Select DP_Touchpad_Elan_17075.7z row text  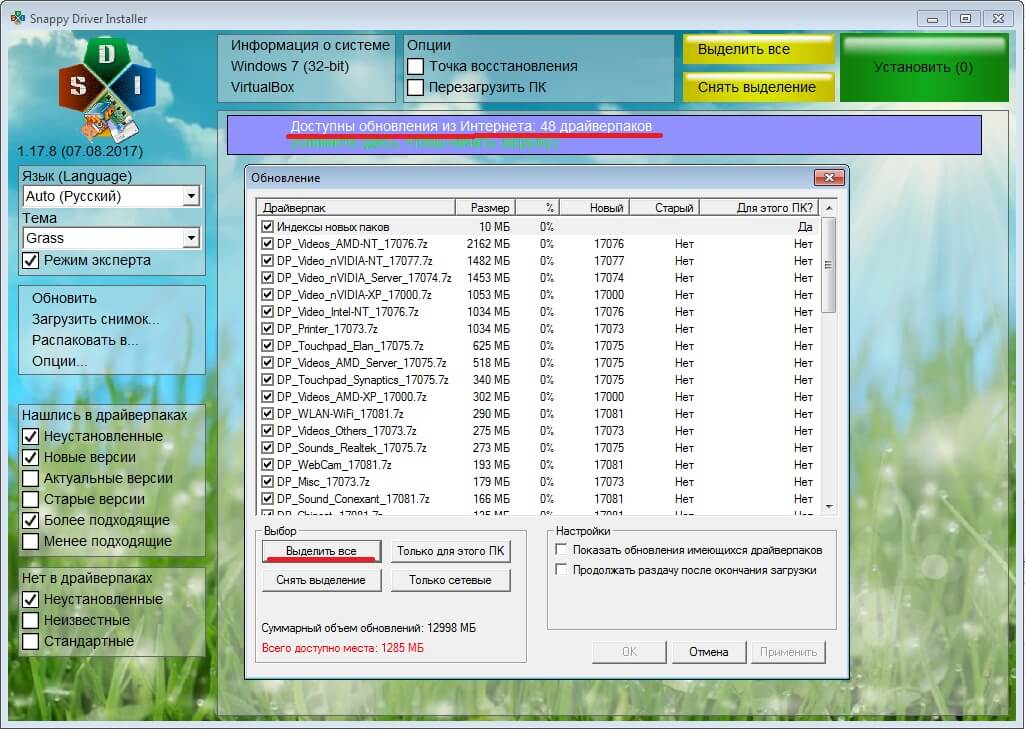click(350, 346)
